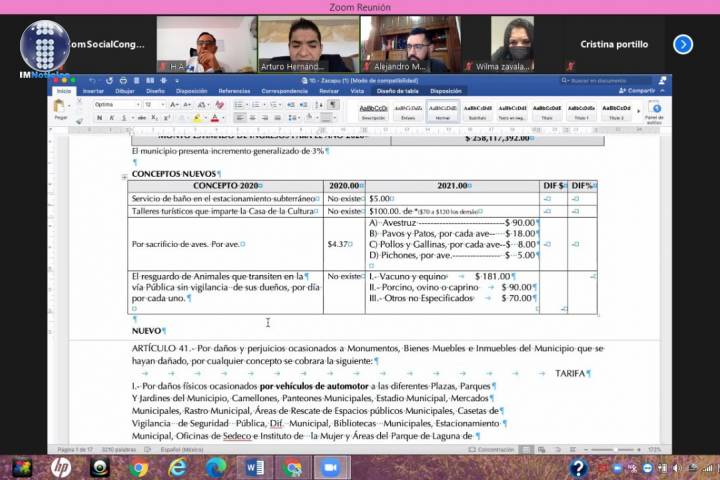Show next Zoom participants with blue arrow

click(683, 45)
